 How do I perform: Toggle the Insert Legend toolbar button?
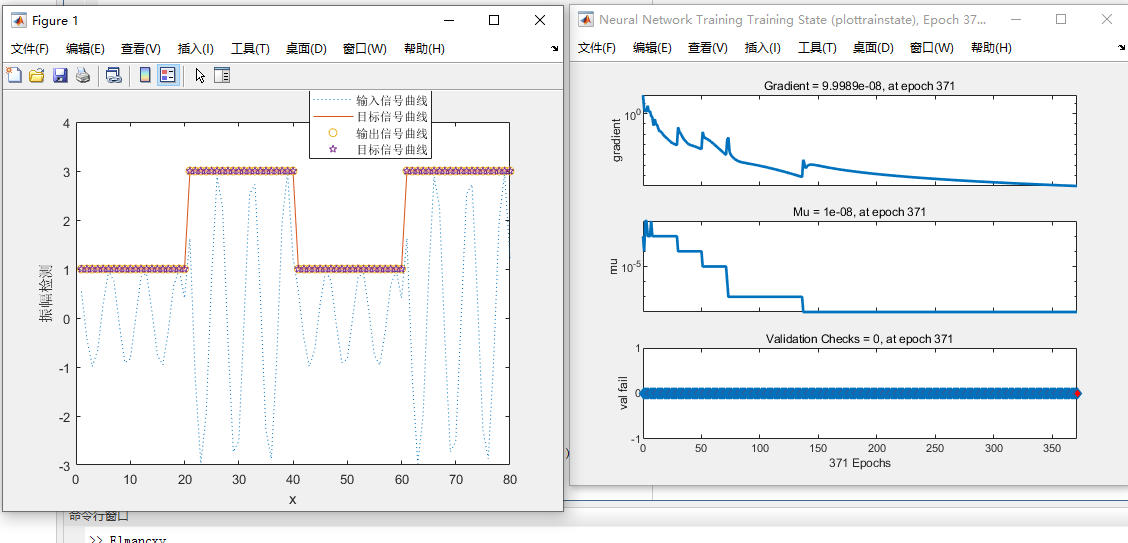(168, 75)
